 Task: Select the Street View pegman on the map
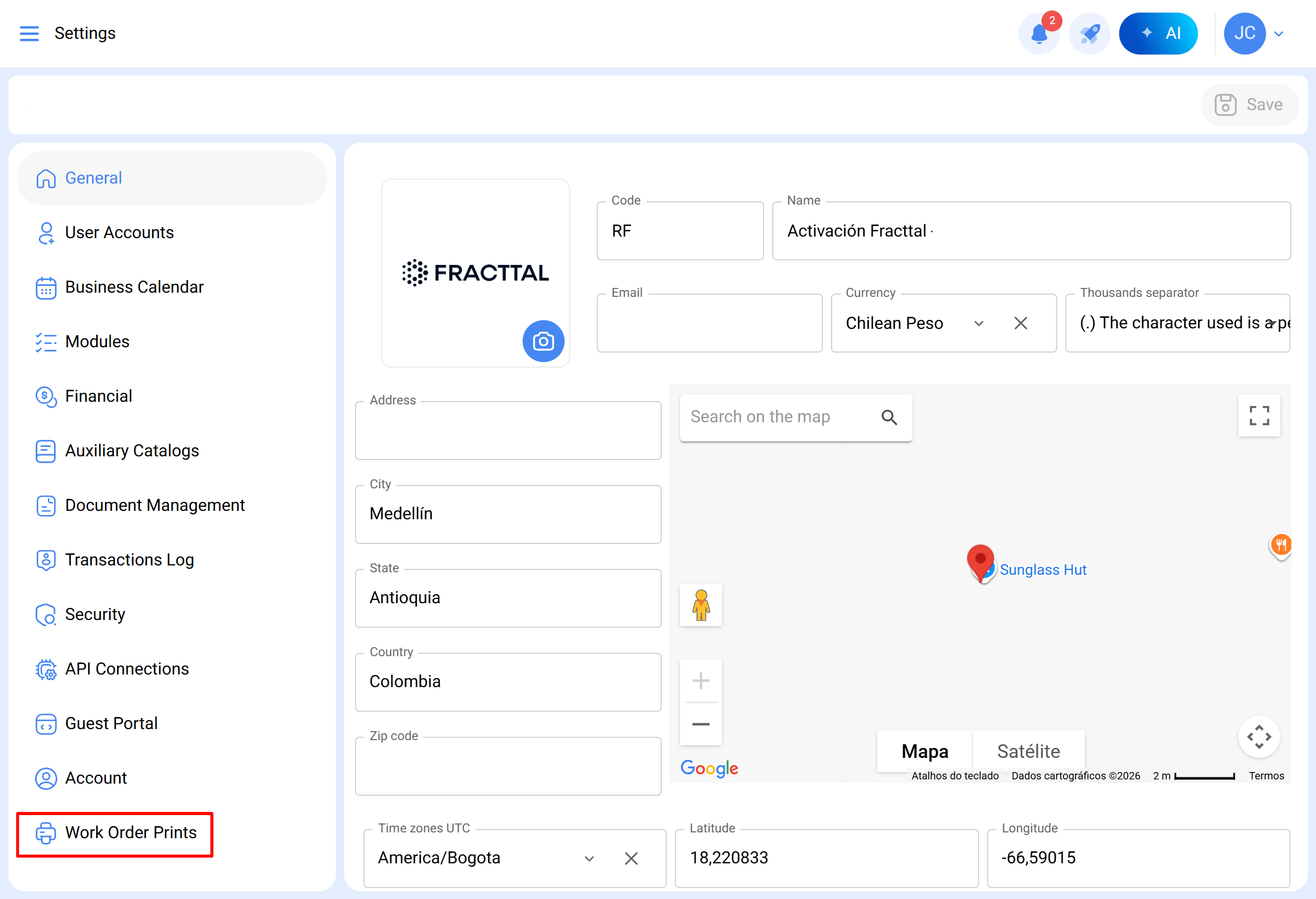701,605
